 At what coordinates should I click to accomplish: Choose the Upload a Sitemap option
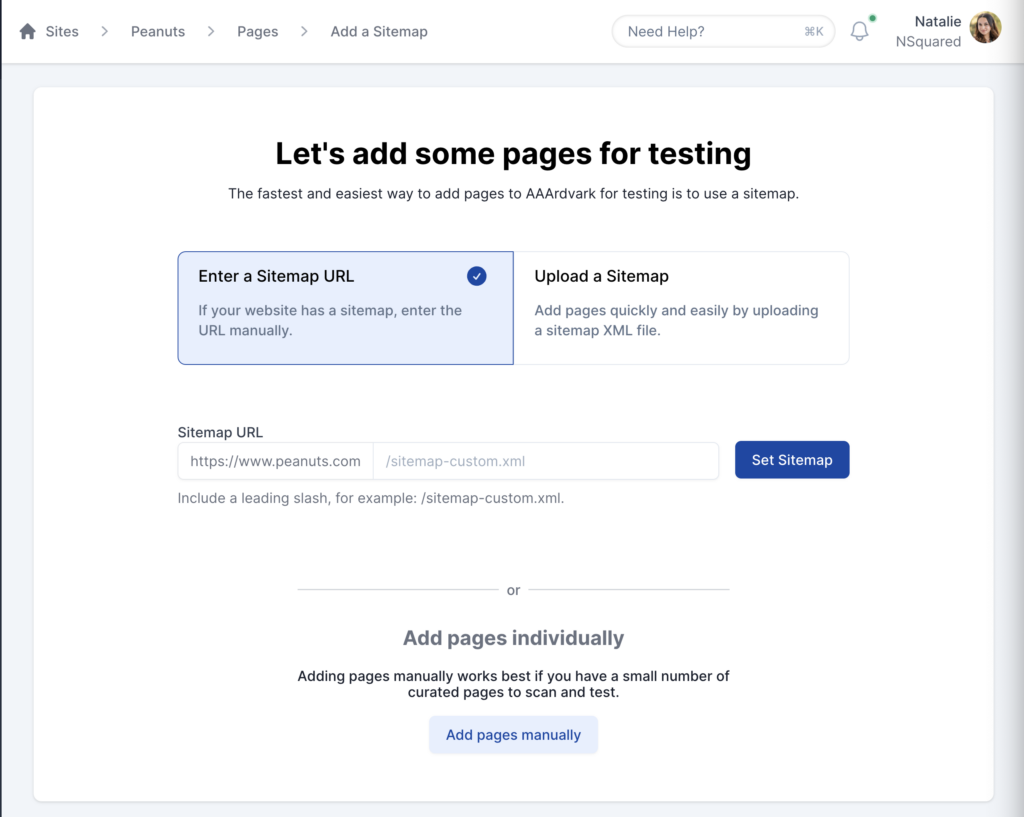coord(681,307)
